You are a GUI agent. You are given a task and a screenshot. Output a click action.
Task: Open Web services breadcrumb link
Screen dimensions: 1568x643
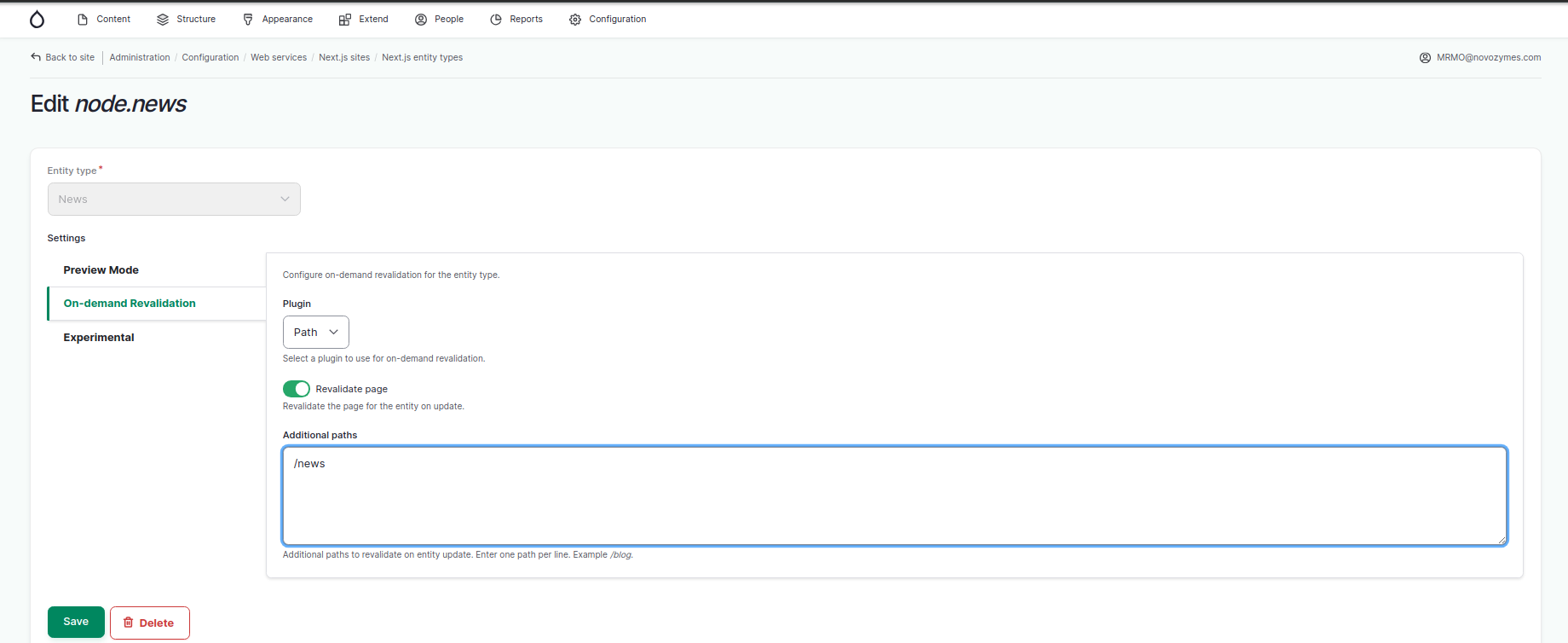coord(279,57)
